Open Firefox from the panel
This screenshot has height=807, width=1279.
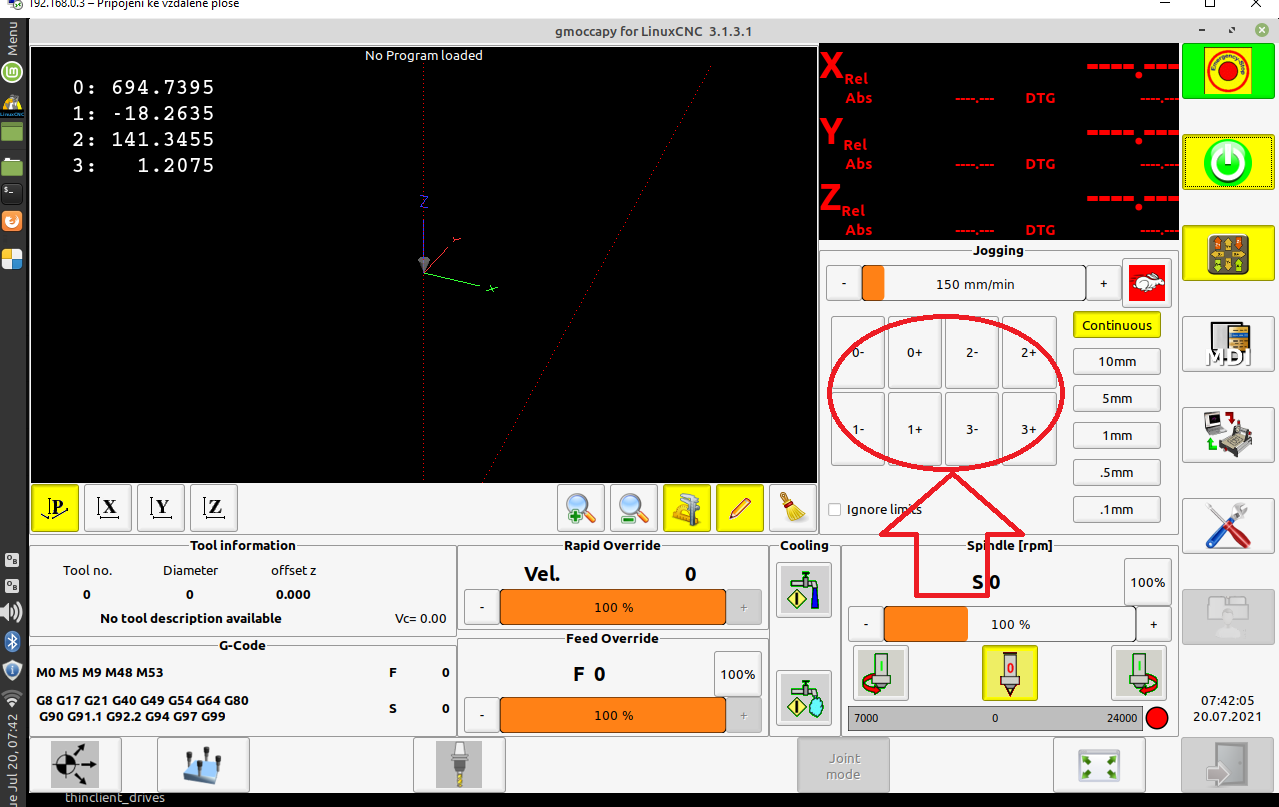(12, 220)
